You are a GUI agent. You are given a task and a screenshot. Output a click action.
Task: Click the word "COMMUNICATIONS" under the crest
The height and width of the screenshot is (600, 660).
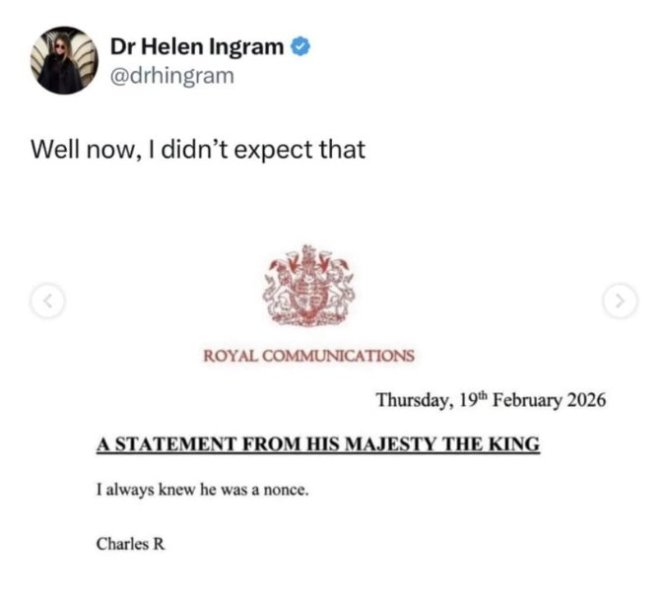pos(345,355)
